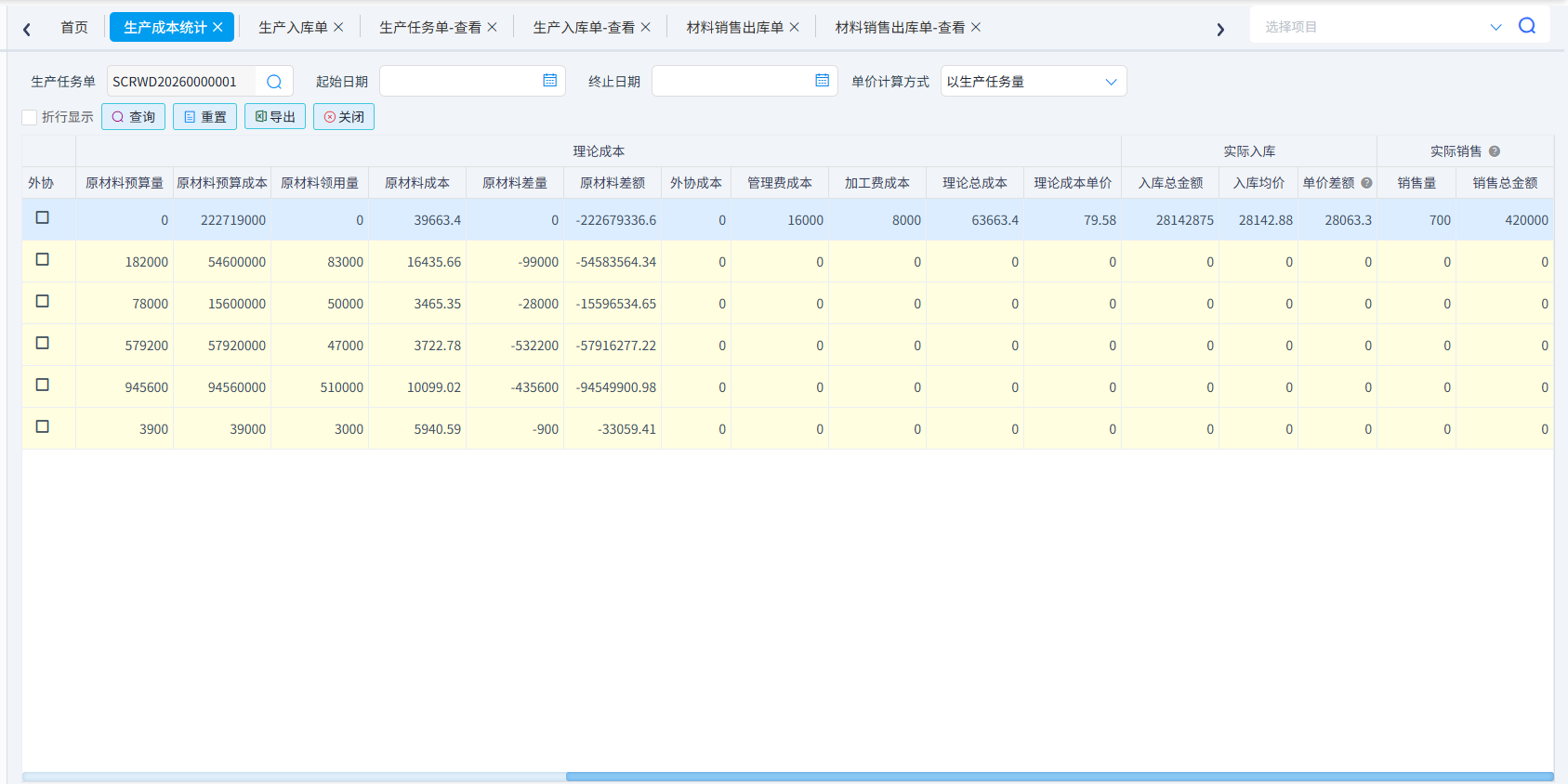Click the 查询 button
The image size is (1568, 784).
point(133,117)
